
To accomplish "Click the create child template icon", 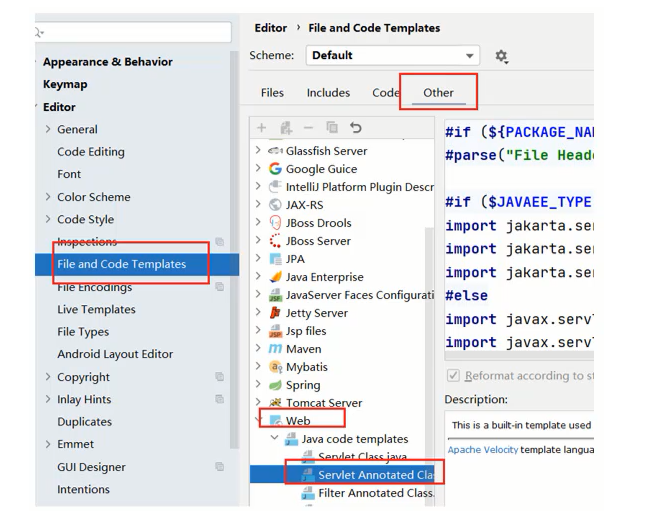I will [286, 128].
